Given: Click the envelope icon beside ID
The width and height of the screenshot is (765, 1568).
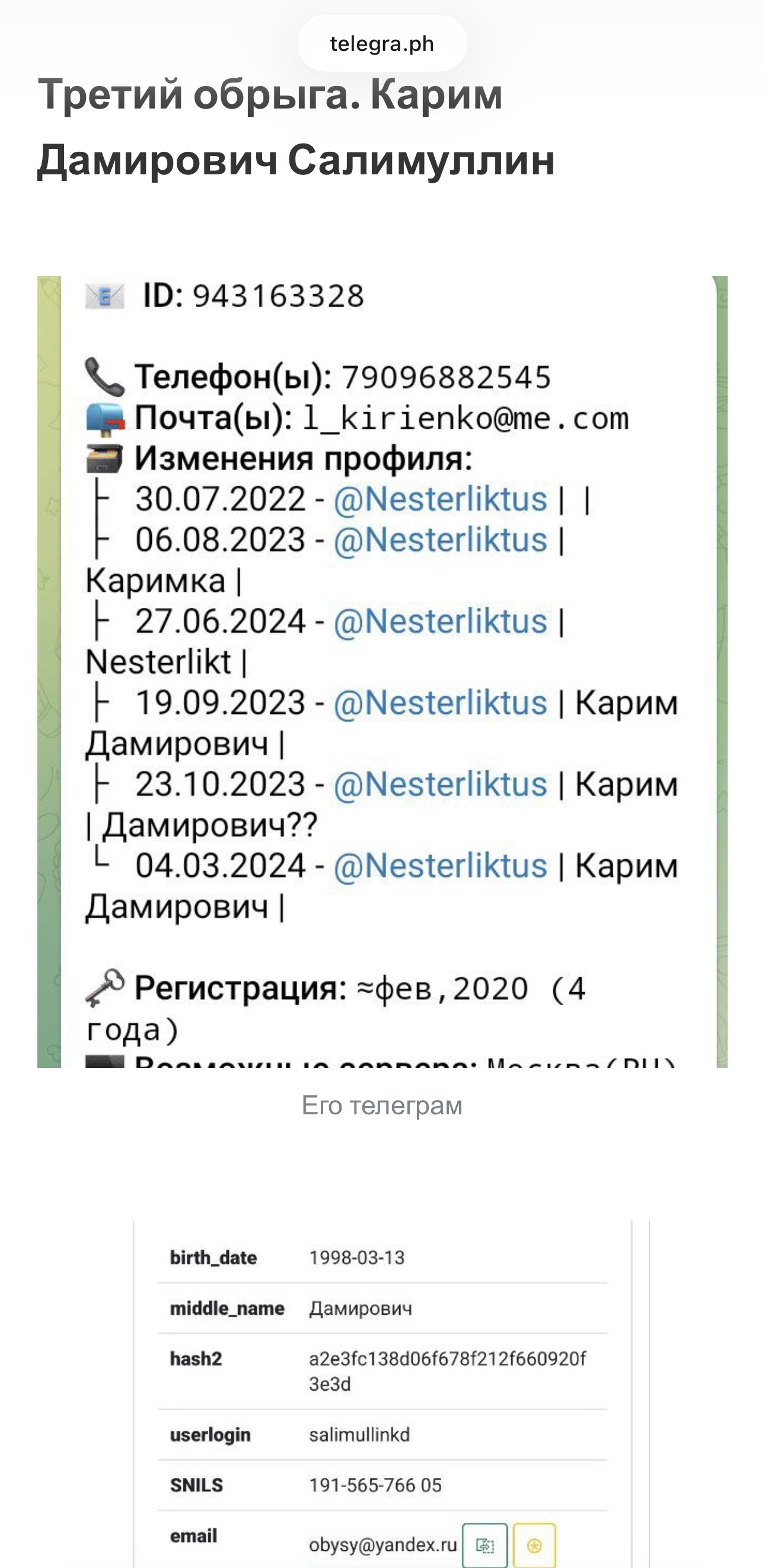Looking at the screenshot, I should [104, 297].
